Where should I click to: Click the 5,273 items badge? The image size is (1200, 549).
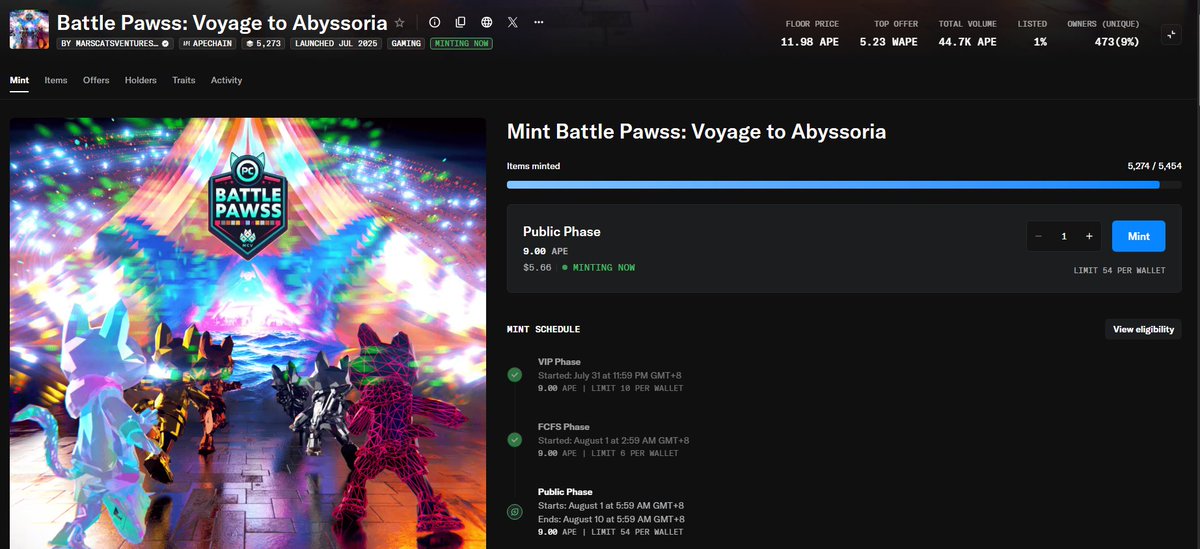[x=264, y=44]
